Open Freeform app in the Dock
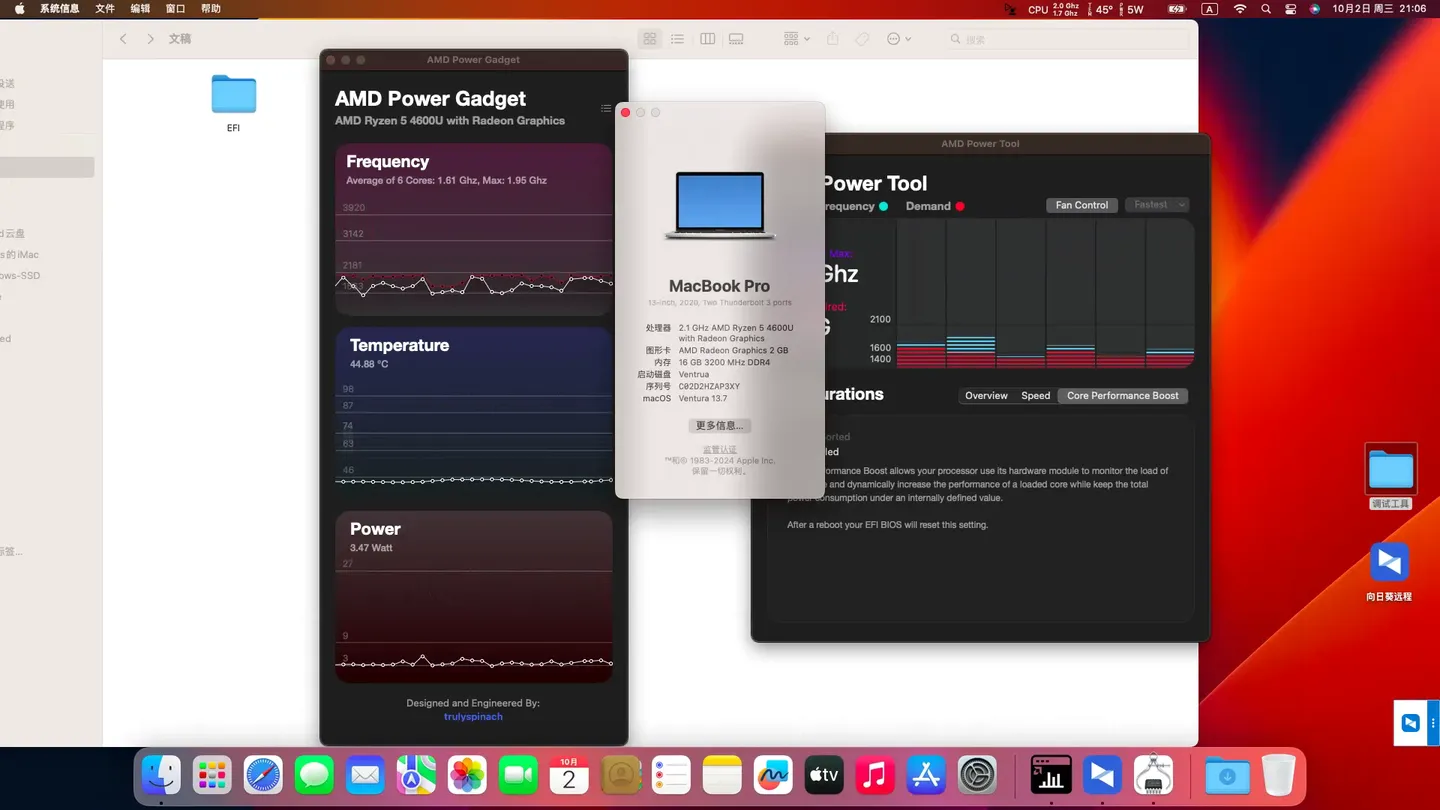Screen dimensions: 1440x810 (x=773, y=775)
